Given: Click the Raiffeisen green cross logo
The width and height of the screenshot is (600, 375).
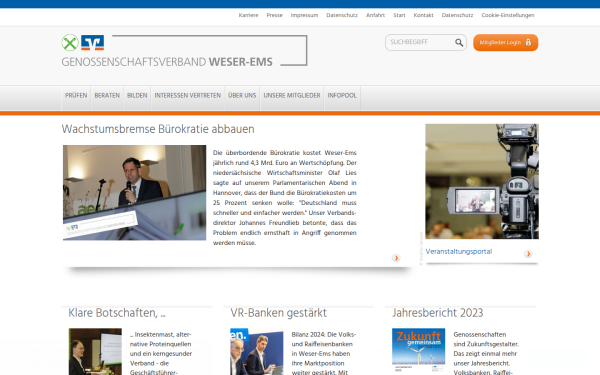Looking at the screenshot, I should click(70, 42).
